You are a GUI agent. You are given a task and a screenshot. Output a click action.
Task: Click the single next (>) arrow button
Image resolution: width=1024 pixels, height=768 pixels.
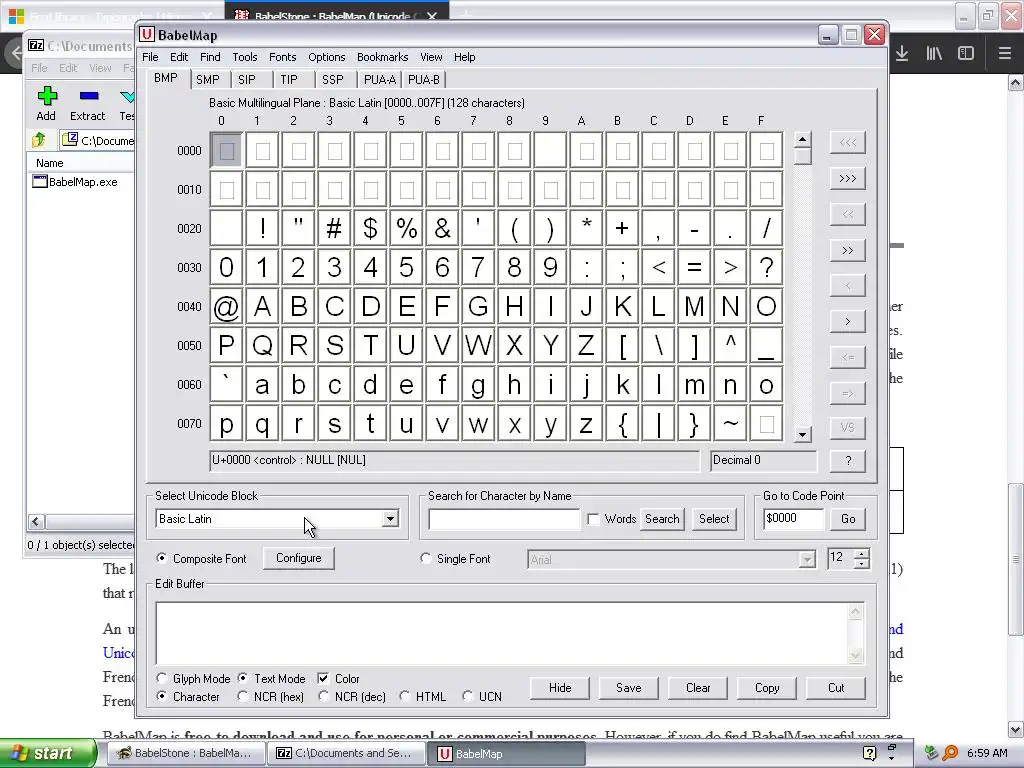click(847, 321)
